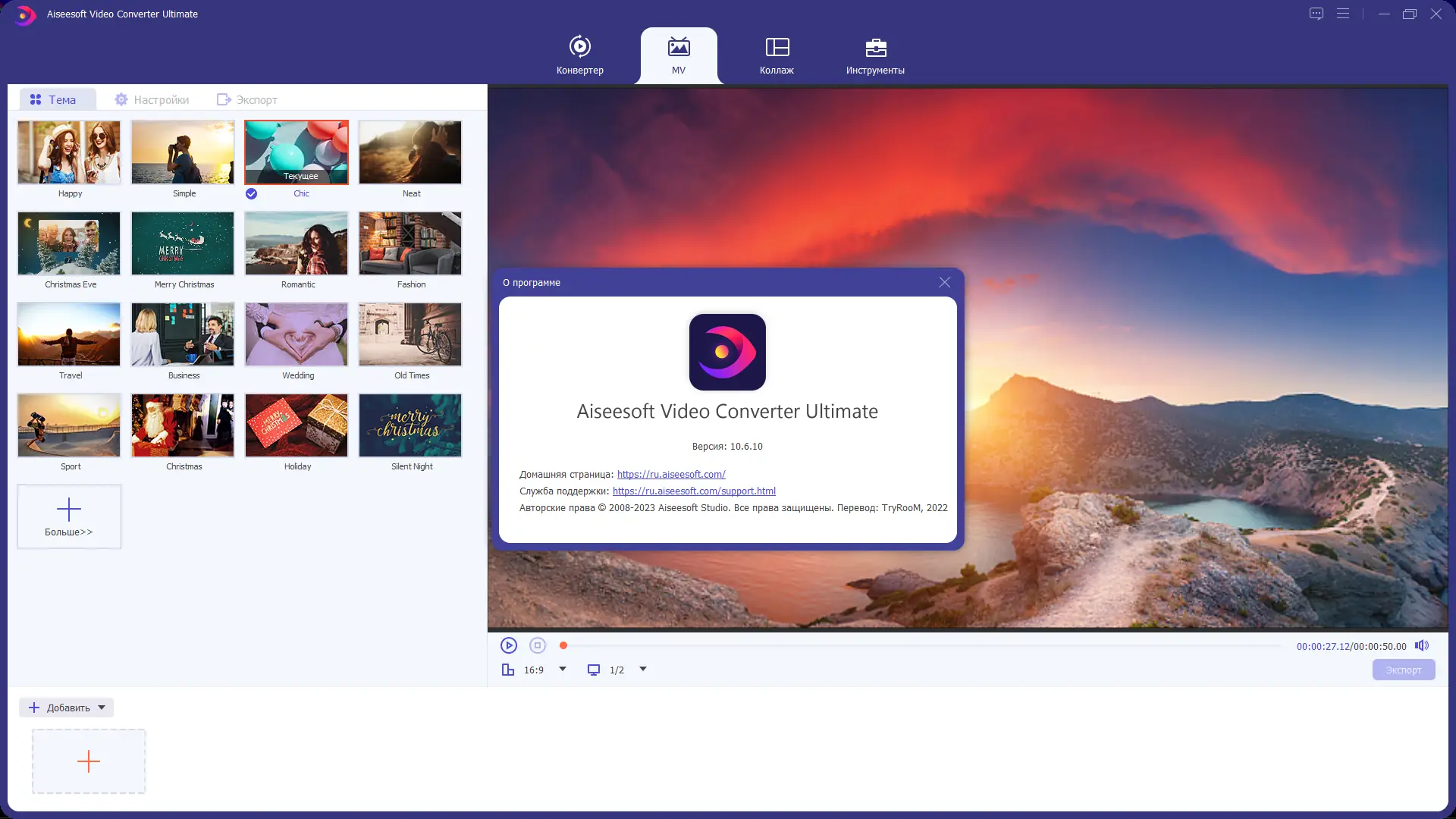Toggle the Chic theme checkmark
The height and width of the screenshot is (819, 1456).
pos(251,193)
